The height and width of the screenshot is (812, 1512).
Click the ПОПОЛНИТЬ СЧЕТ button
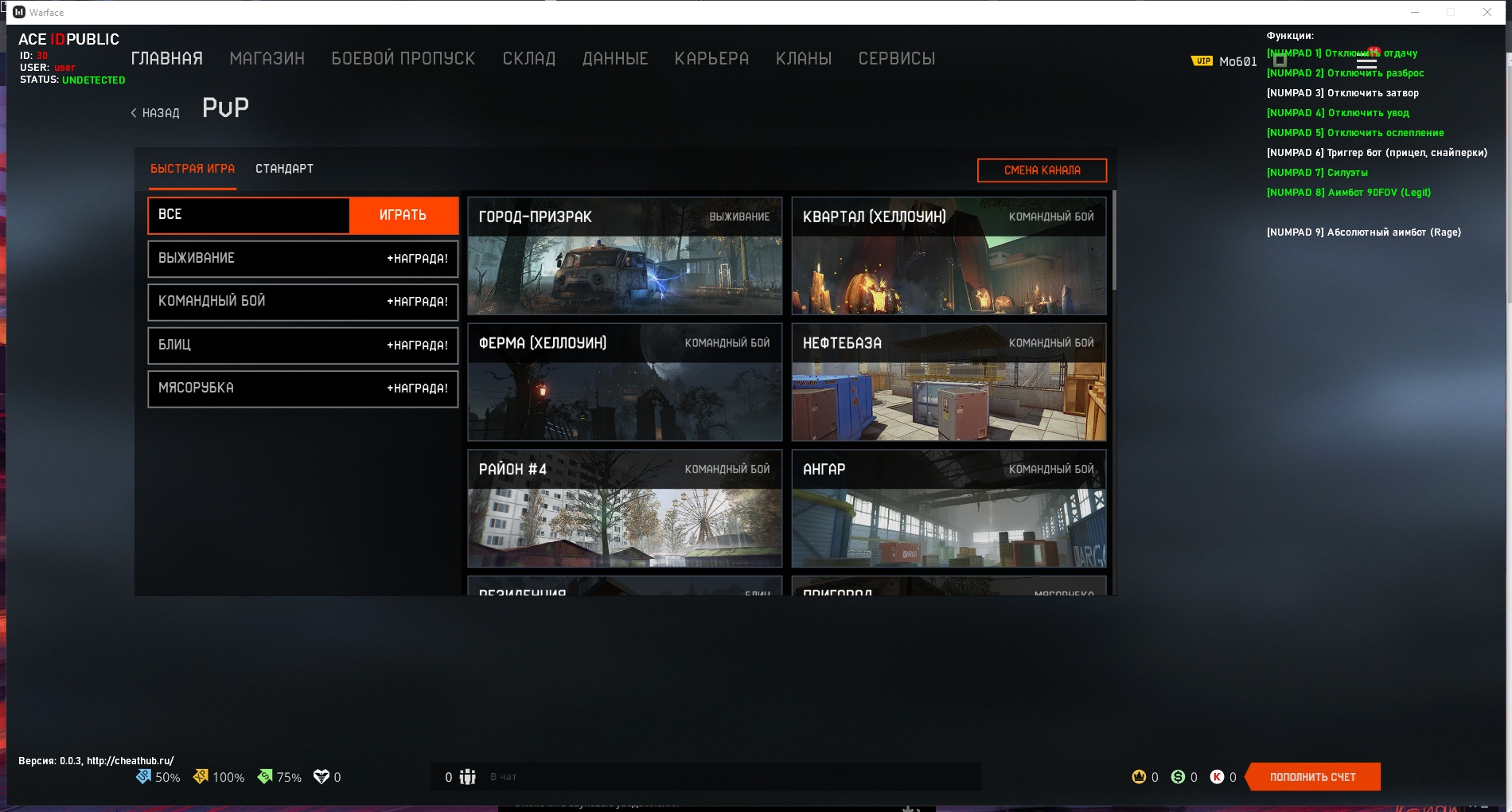point(1312,777)
